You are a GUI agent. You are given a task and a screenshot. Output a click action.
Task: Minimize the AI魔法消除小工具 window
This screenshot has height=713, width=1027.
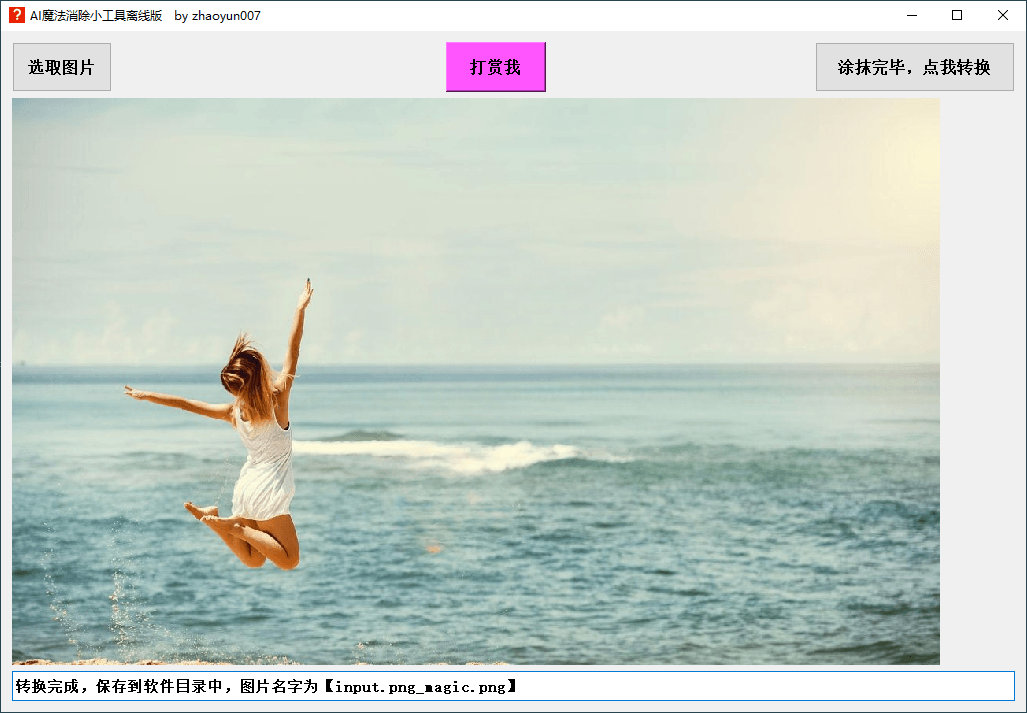click(x=912, y=15)
